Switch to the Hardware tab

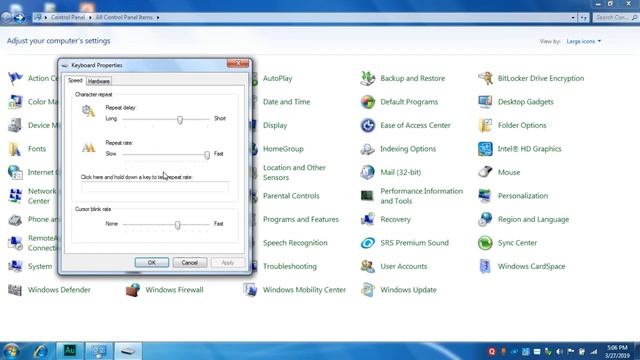[x=99, y=81]
